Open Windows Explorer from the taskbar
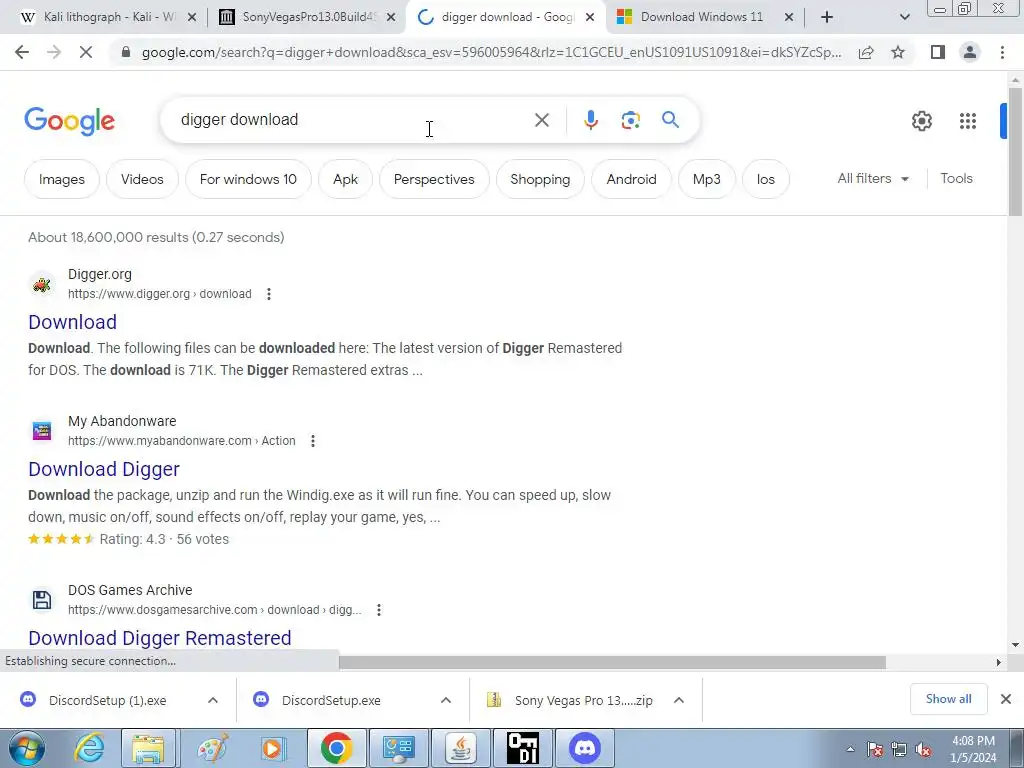Image resolution: width=1024 pixels, height=768 pixels. (148, 748)
